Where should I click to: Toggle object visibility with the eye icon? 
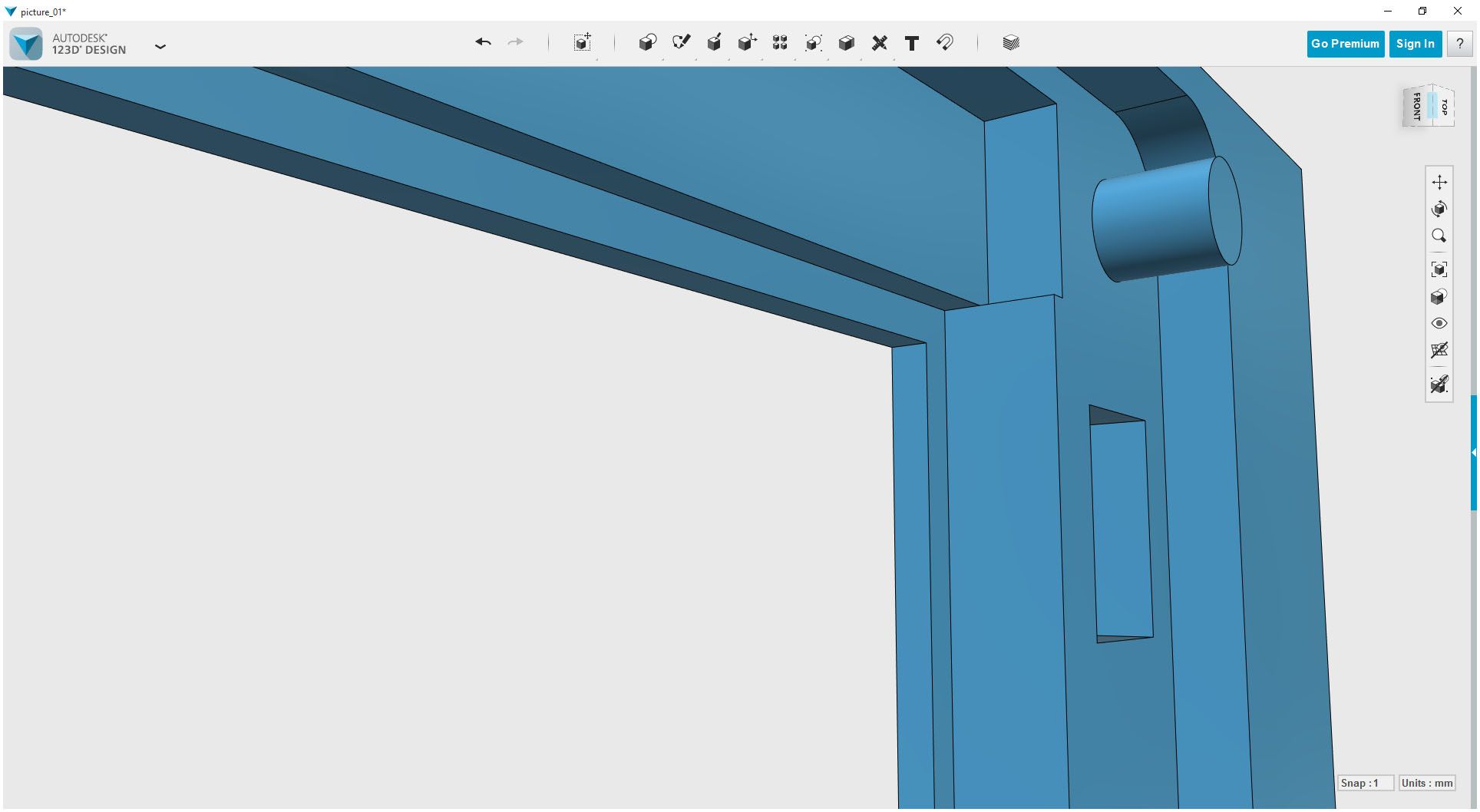1440,323
